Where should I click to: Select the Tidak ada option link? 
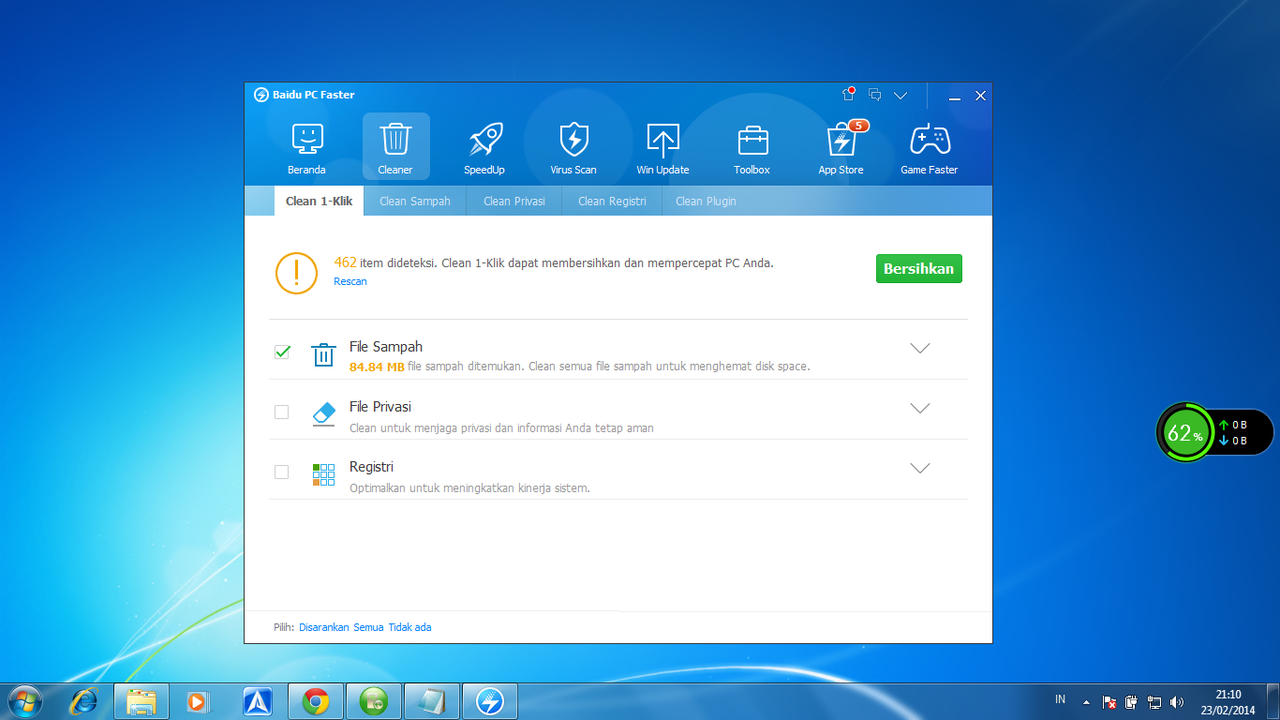coord(410,627)
